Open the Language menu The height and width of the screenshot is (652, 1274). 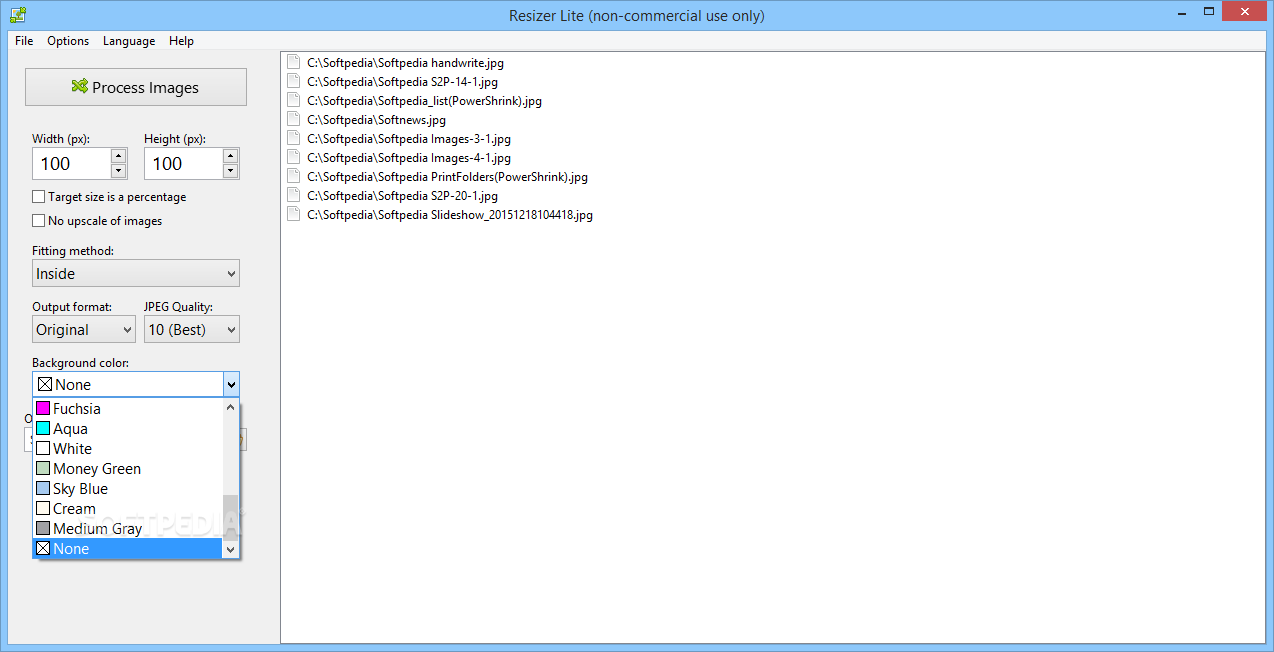pos(129,41)
